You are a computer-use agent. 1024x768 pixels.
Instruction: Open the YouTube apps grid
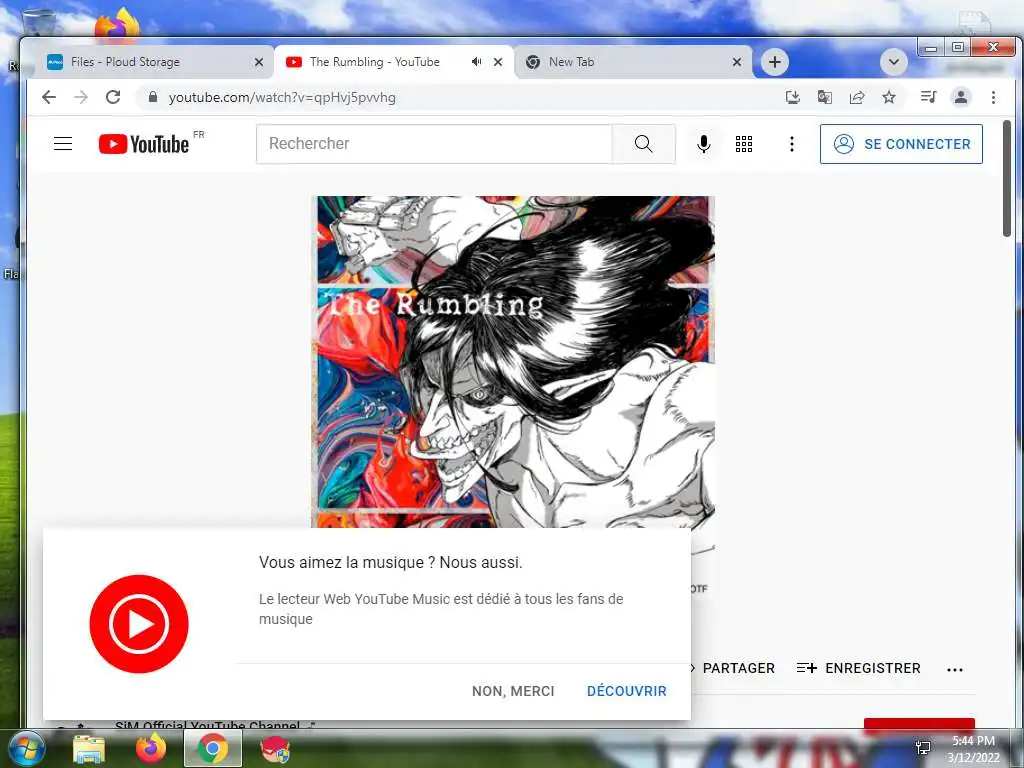tap(744, 144)
